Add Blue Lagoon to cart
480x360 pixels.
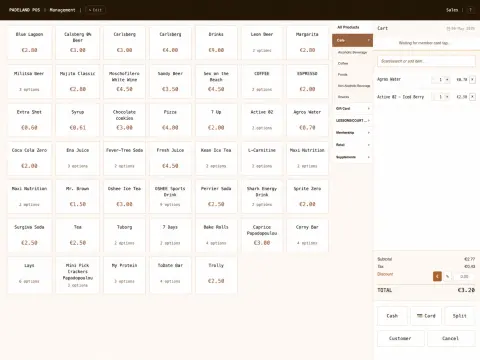point(30,43)
